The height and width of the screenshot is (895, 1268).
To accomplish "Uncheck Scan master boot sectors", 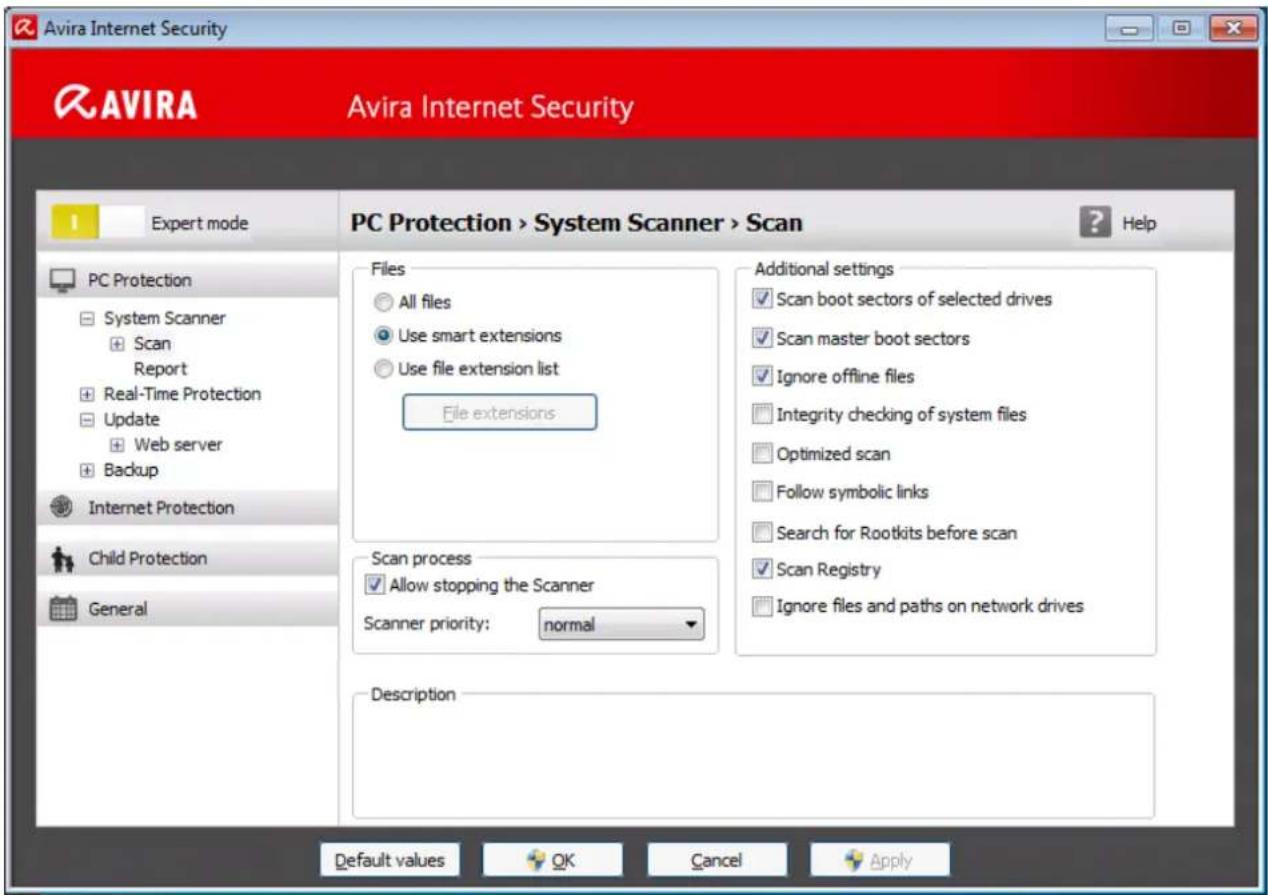I will coord(762,338).
